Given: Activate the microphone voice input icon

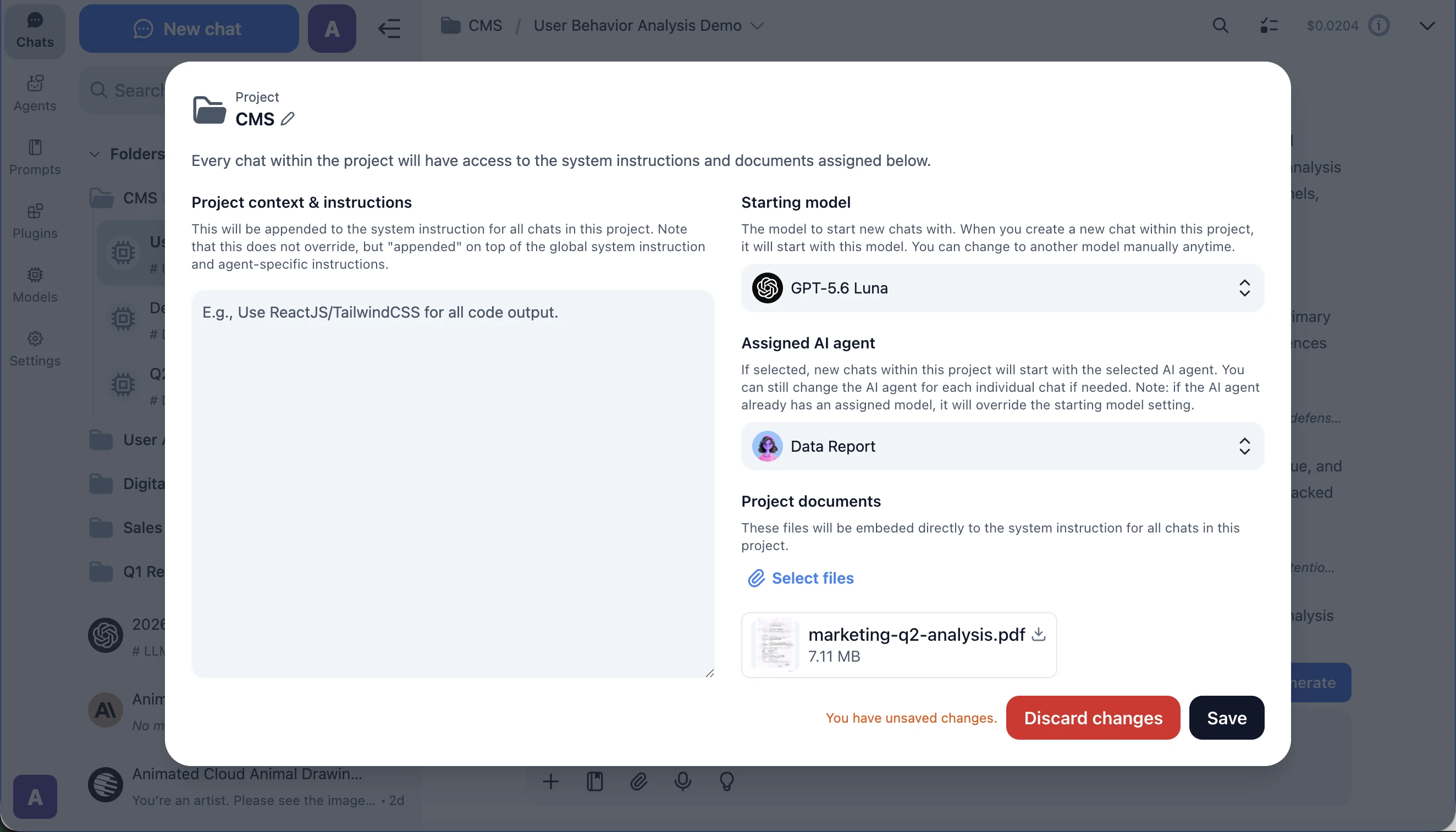Looking at the screenshot, I should [x=682, y=781].
